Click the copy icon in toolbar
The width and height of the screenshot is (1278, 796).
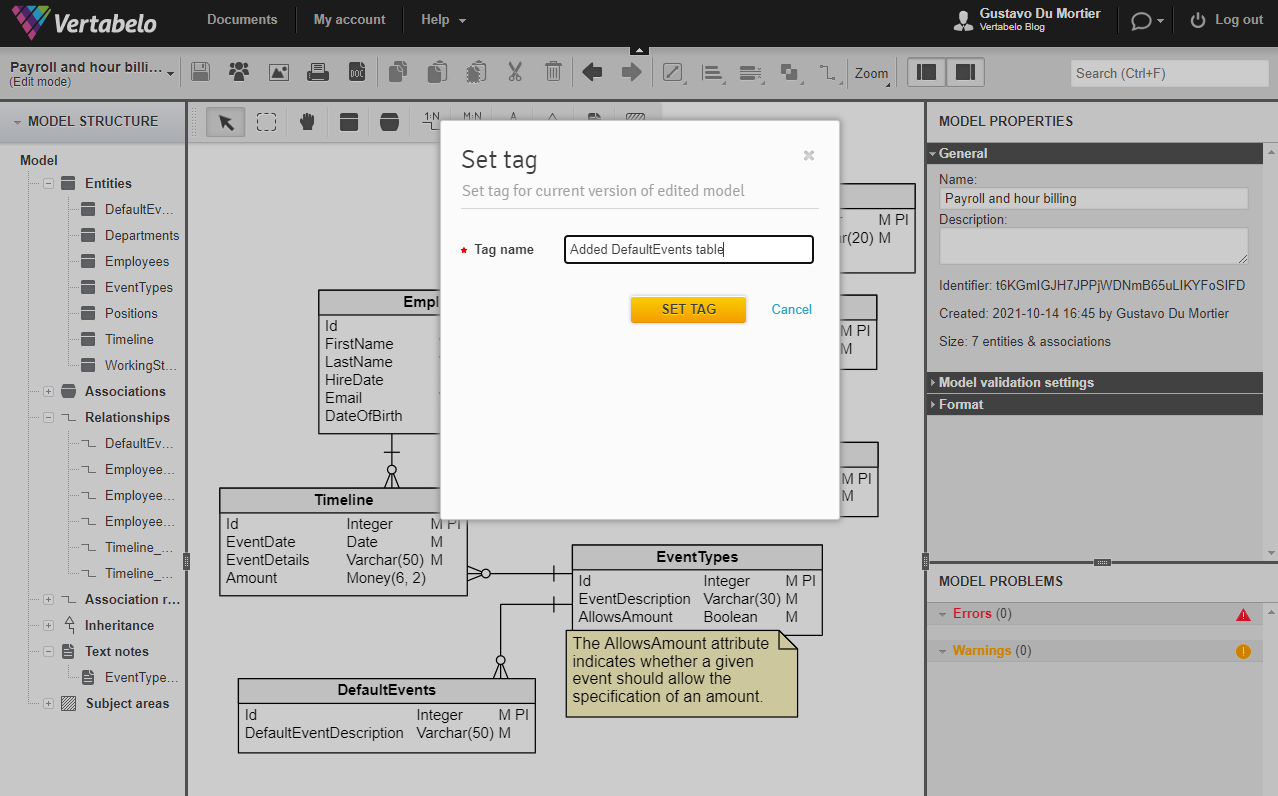398,72
